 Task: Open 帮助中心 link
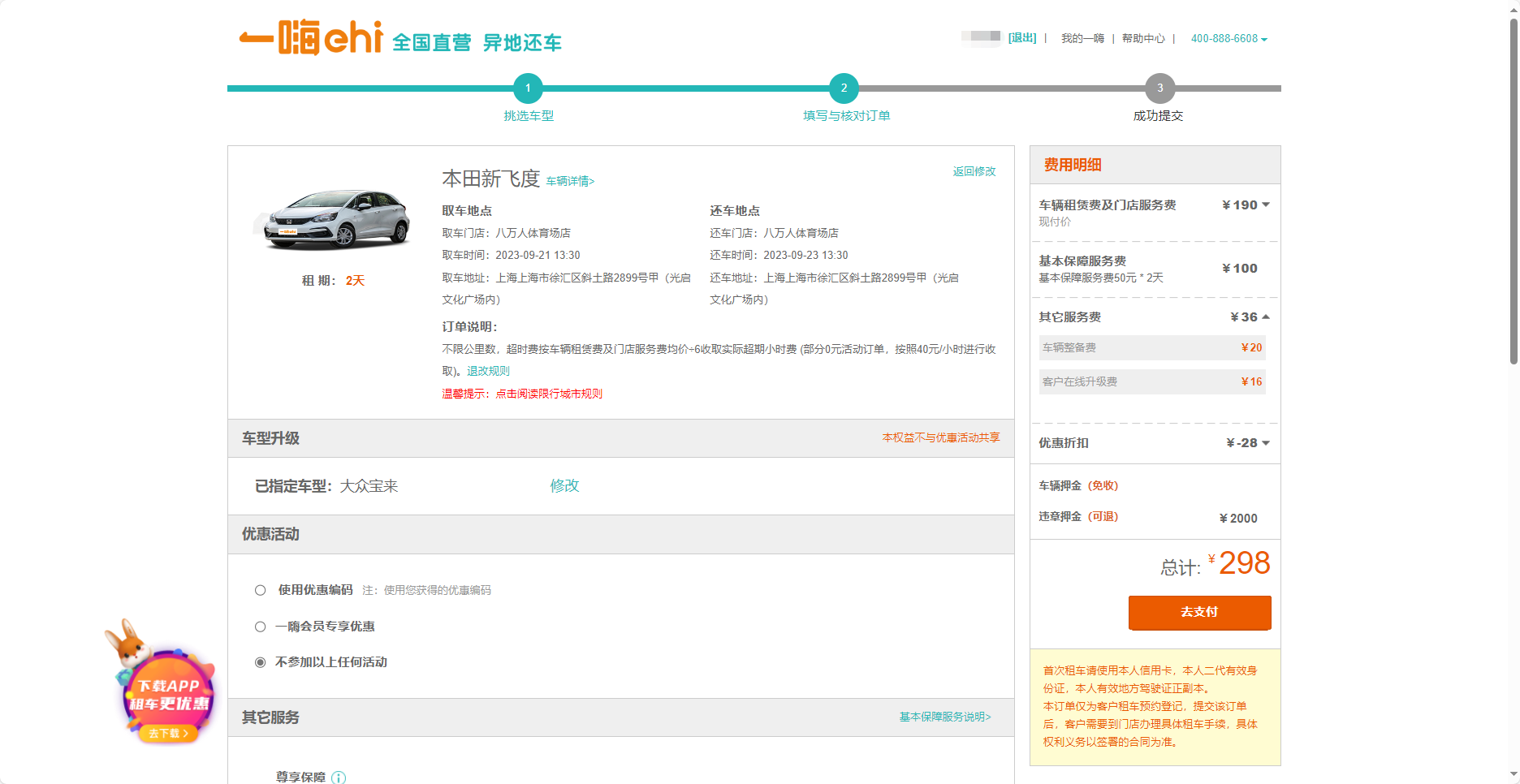[1143, 39]
